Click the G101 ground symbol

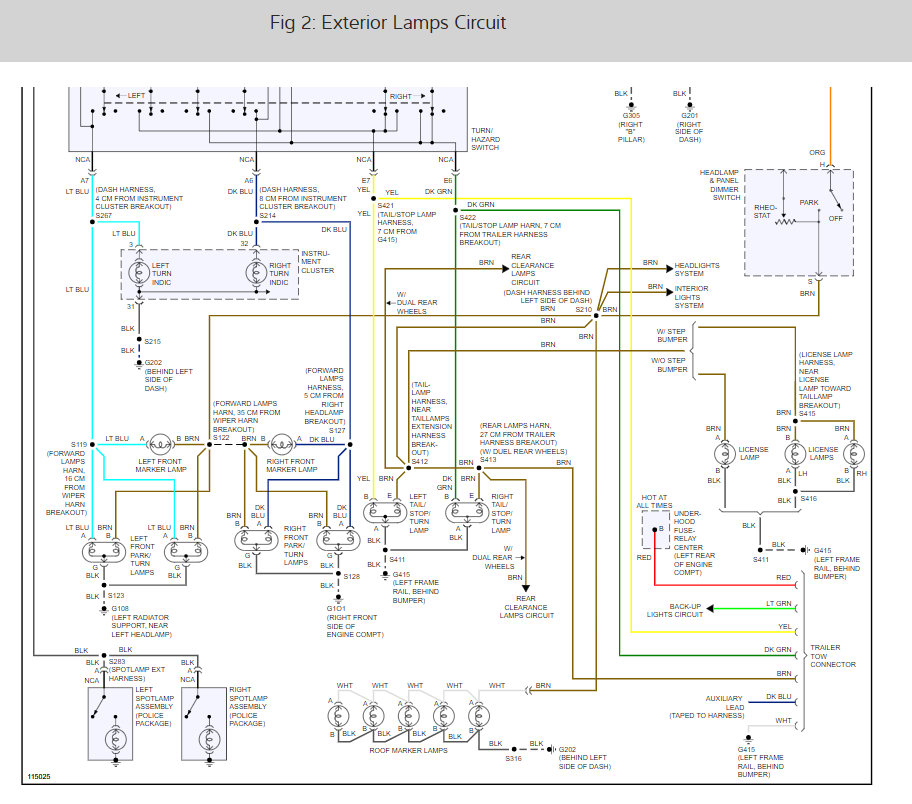click(x=338, y=598)
